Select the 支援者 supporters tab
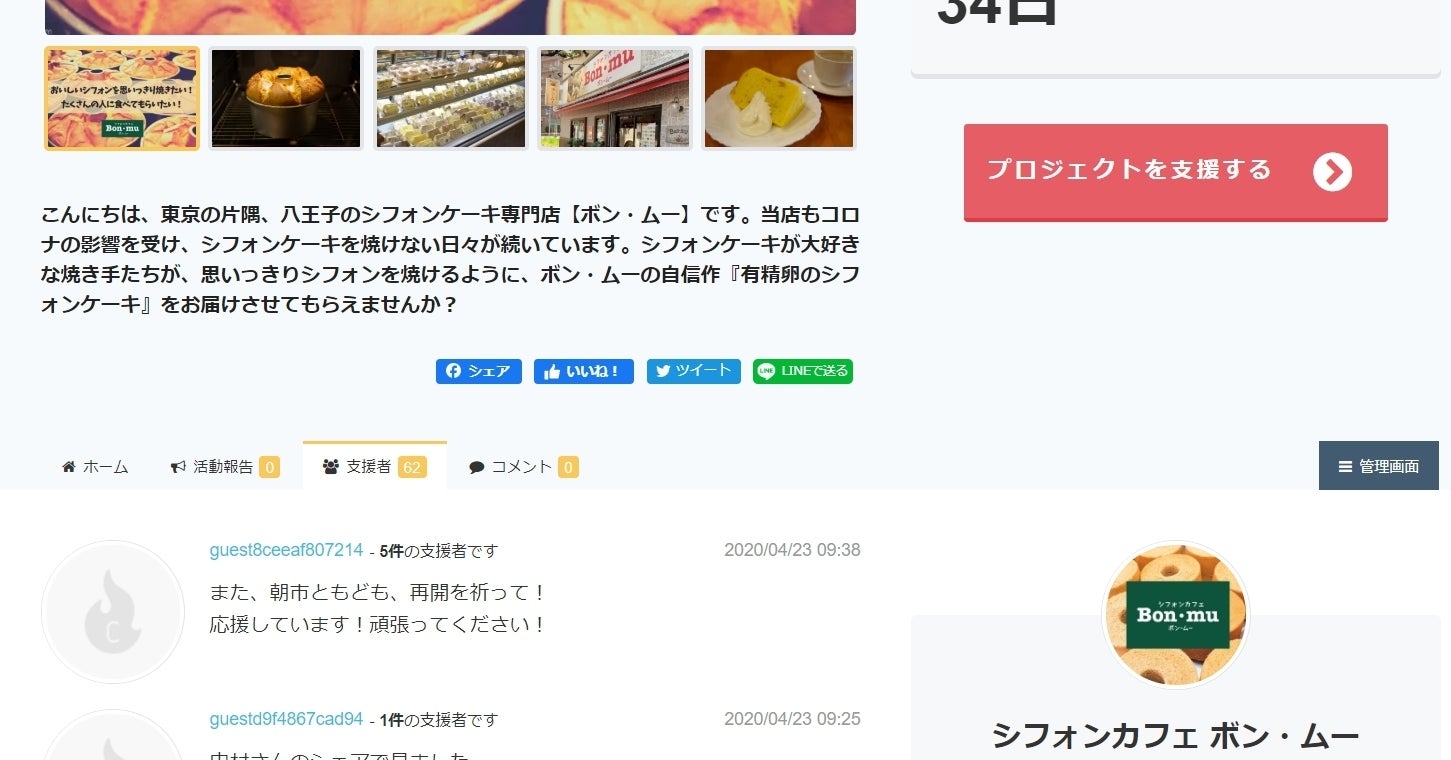Viewport: 1451px width, 760px height. click(374, 466)
